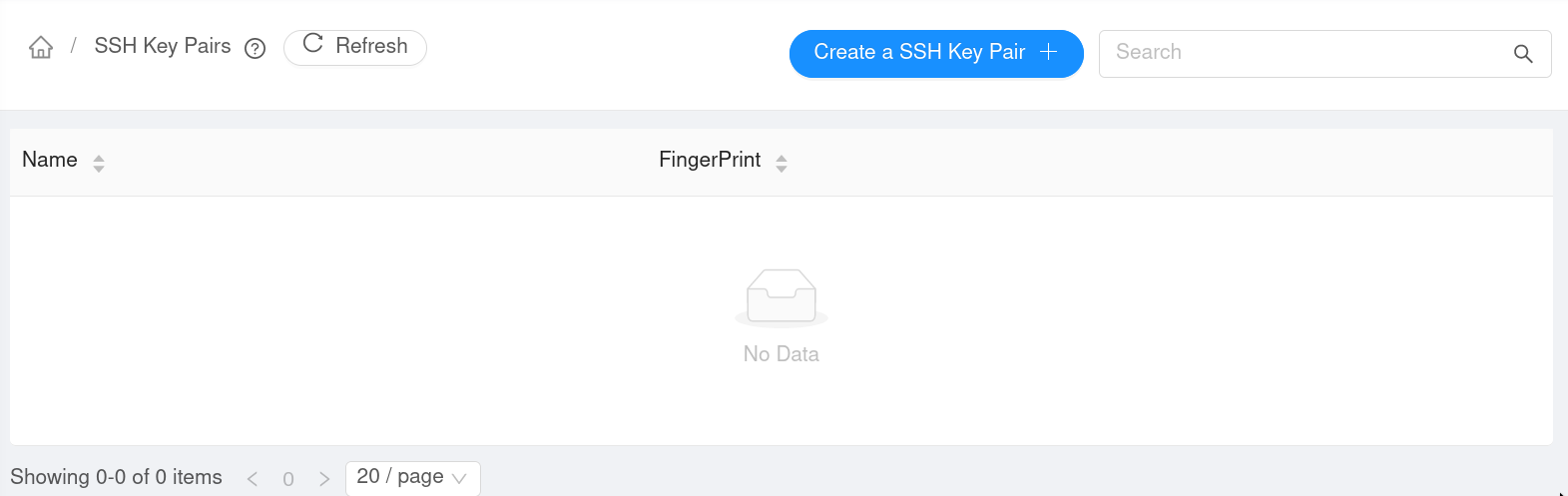The width and height of the screenshot is (1568, 496).
Task: Sort the table by Name header
Action: coord(50,160)
